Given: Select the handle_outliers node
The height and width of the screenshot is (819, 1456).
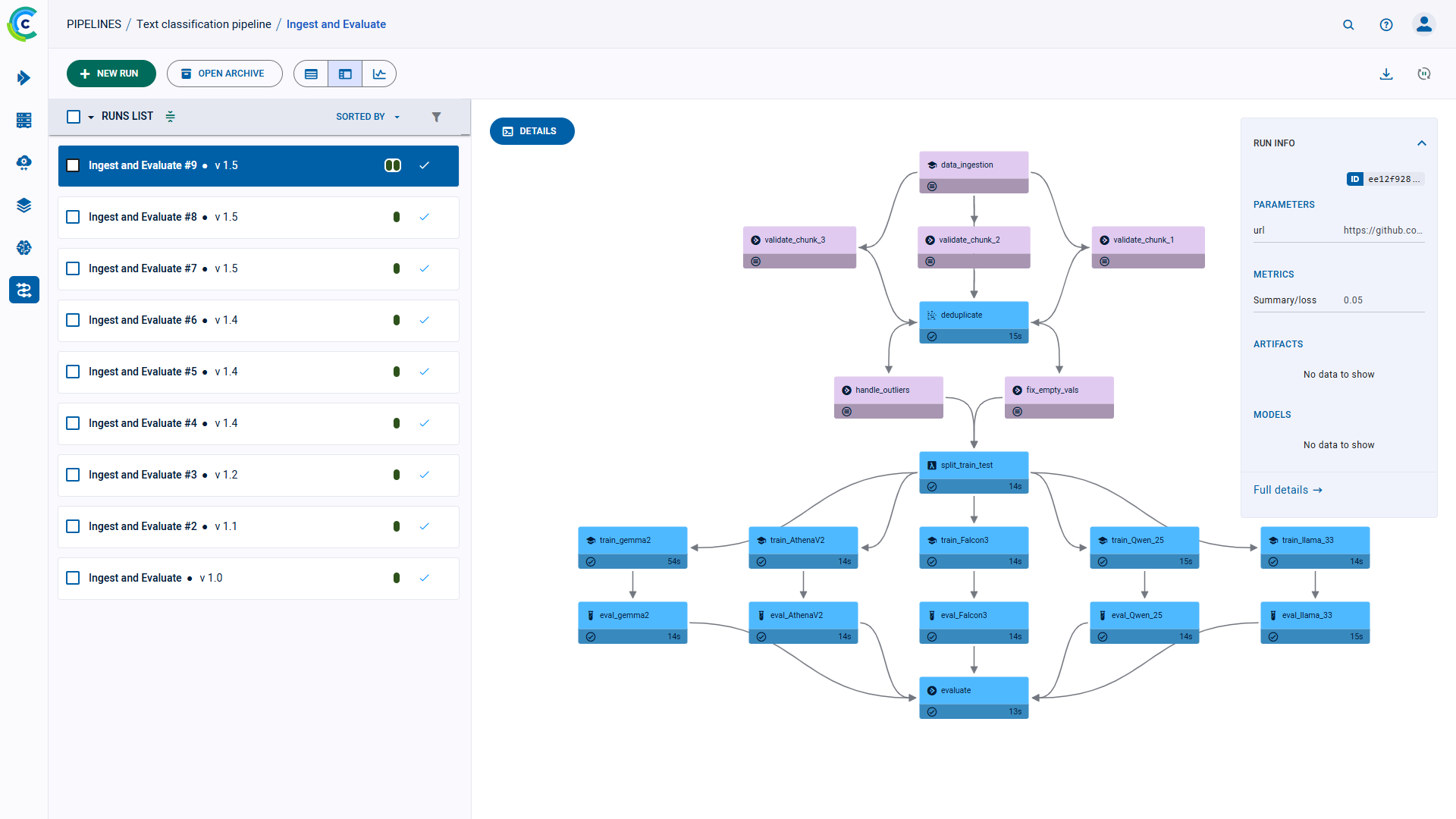Looking at the screenshot, I should click(889, 397).
